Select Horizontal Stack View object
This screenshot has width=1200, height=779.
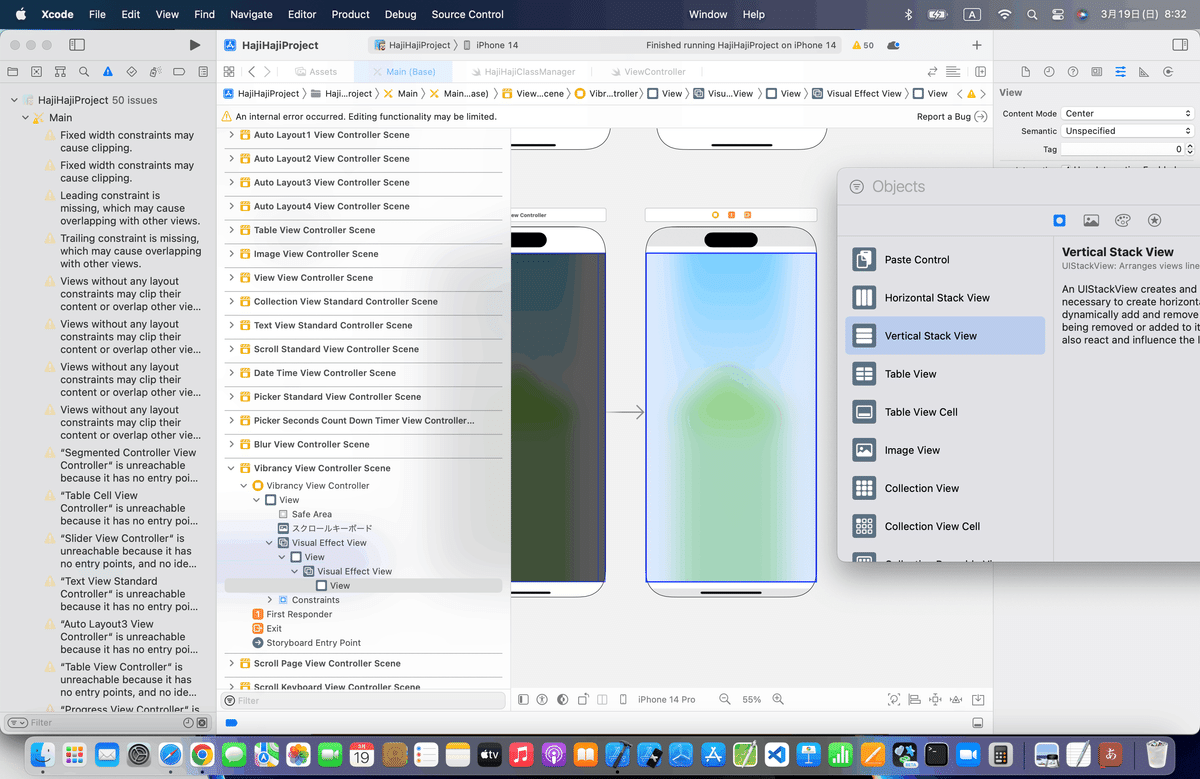tap(945, 298)
